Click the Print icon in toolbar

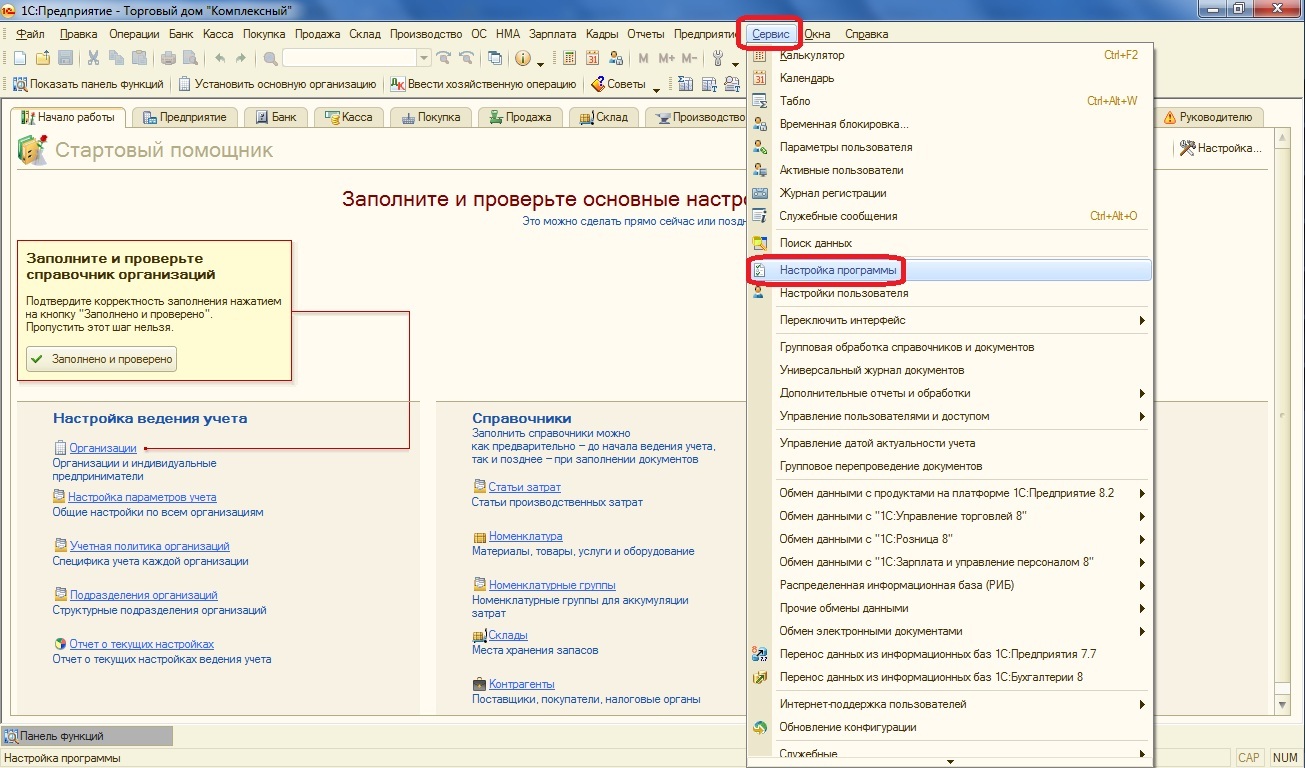(x=168, y=58)
